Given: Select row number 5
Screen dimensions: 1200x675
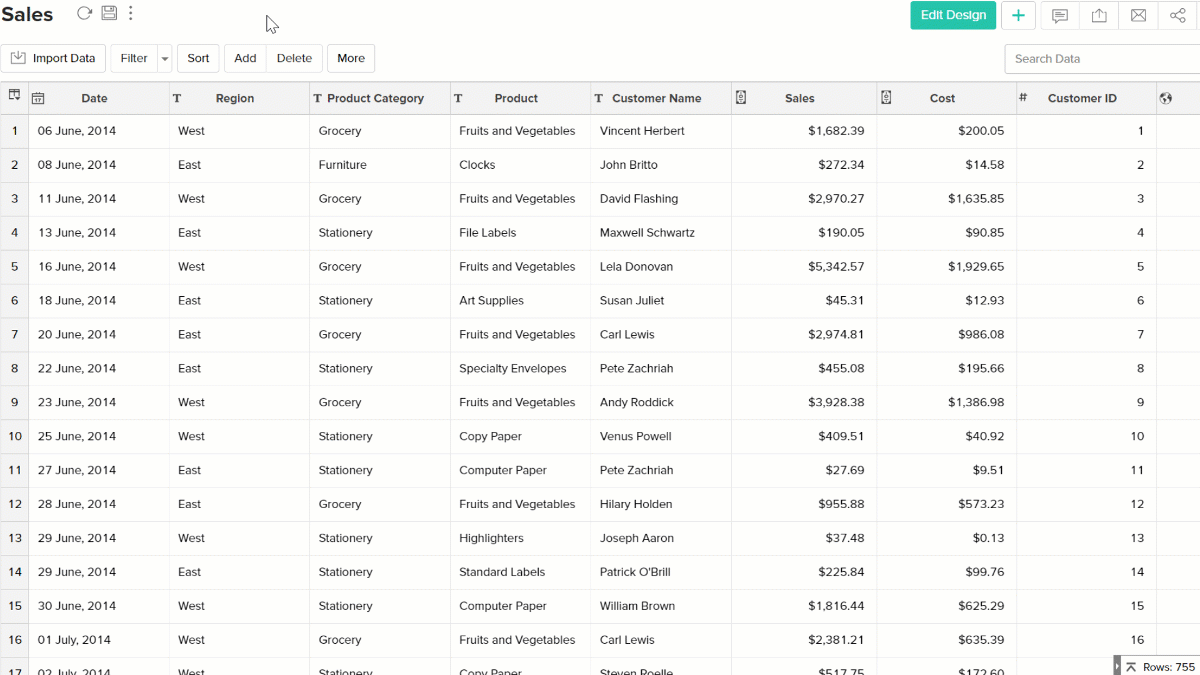Looking at the screenshot, I should [x=14, y=267].
